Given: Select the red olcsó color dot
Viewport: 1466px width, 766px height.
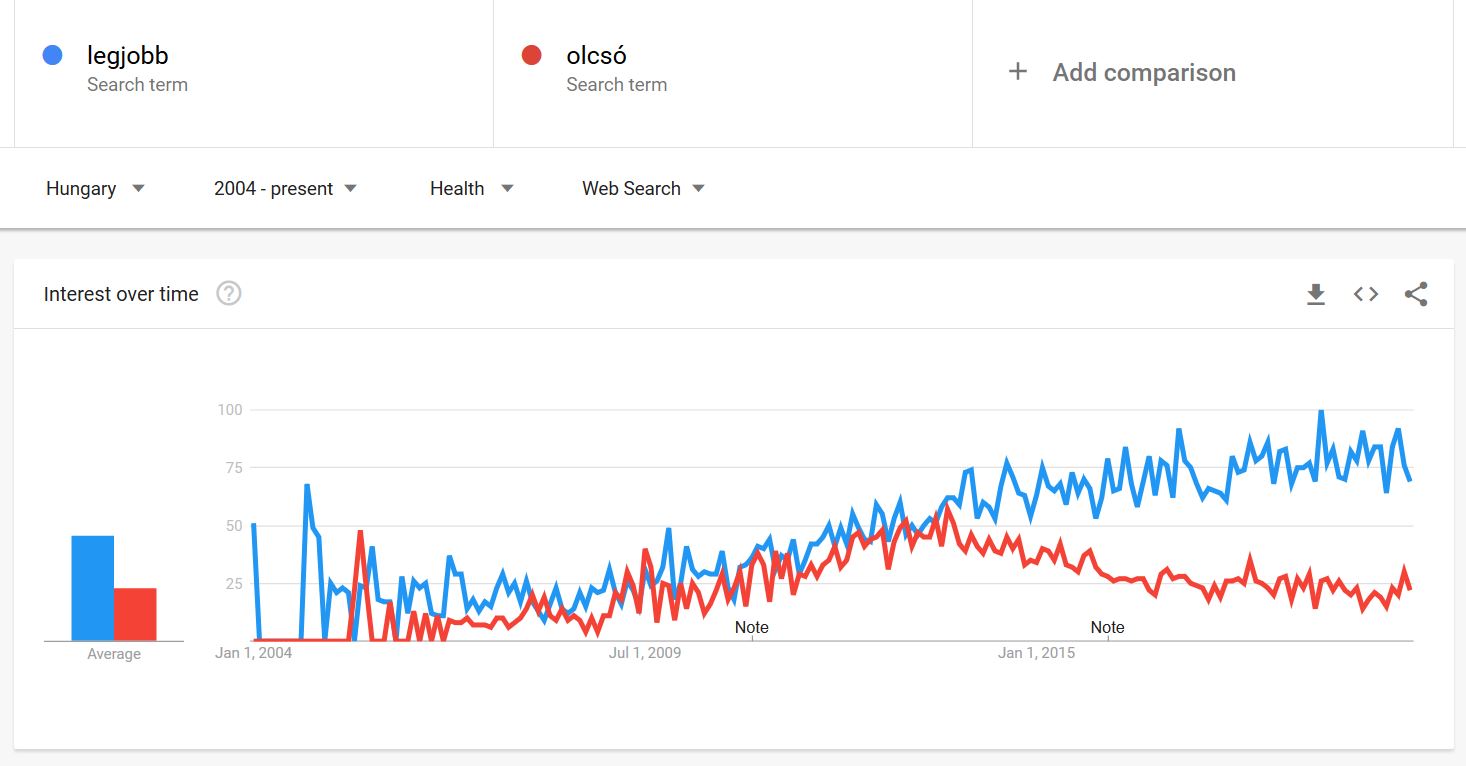Looking at the screenshot, I should 532,55.
